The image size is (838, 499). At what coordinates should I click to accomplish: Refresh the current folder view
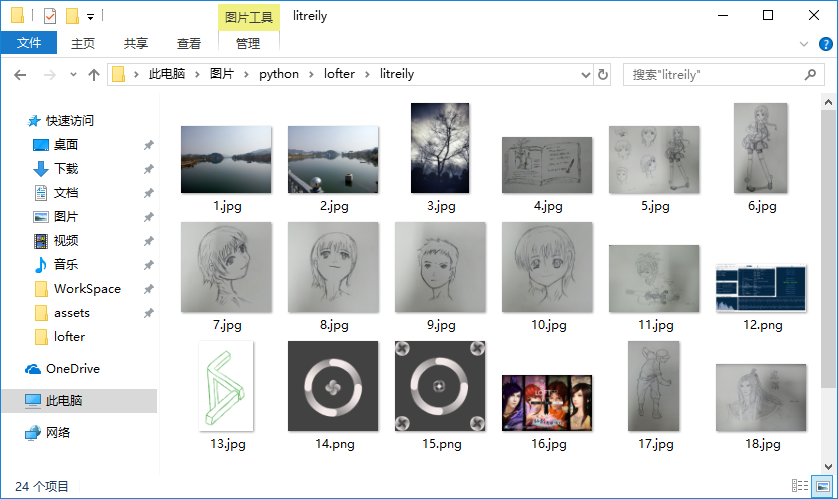(x=603, y=74)
